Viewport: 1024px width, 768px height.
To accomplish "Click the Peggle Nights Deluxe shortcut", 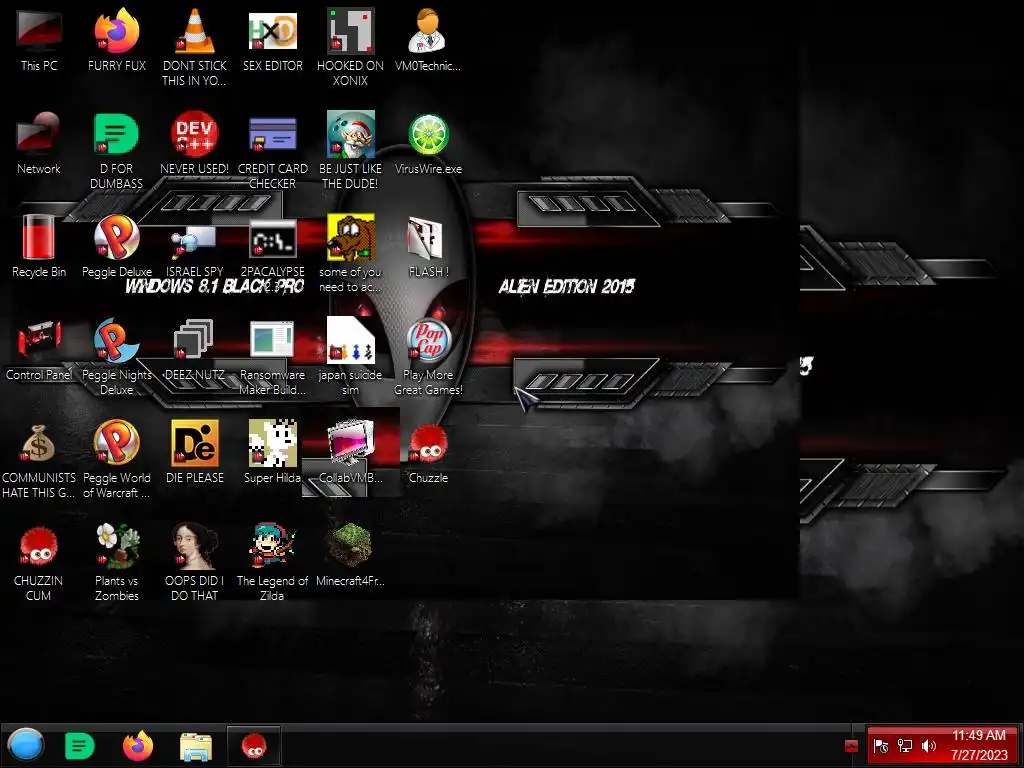I will [x=116, y=357].
